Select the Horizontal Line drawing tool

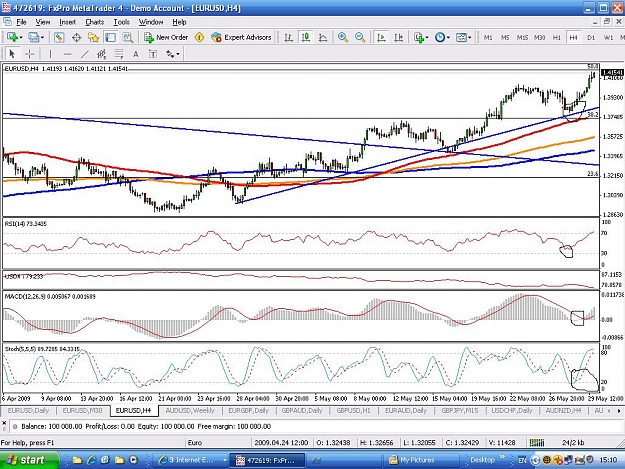tap(67, 54)
